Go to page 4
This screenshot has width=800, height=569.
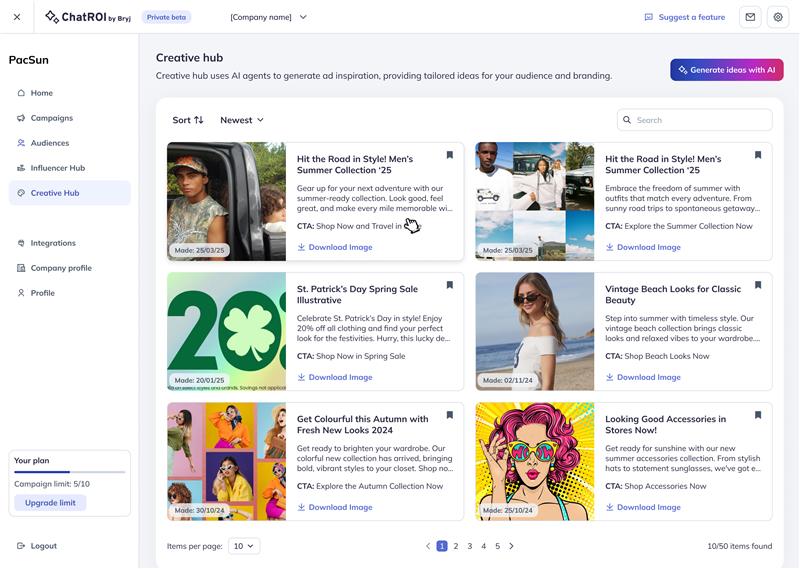[x=484, y=546]
